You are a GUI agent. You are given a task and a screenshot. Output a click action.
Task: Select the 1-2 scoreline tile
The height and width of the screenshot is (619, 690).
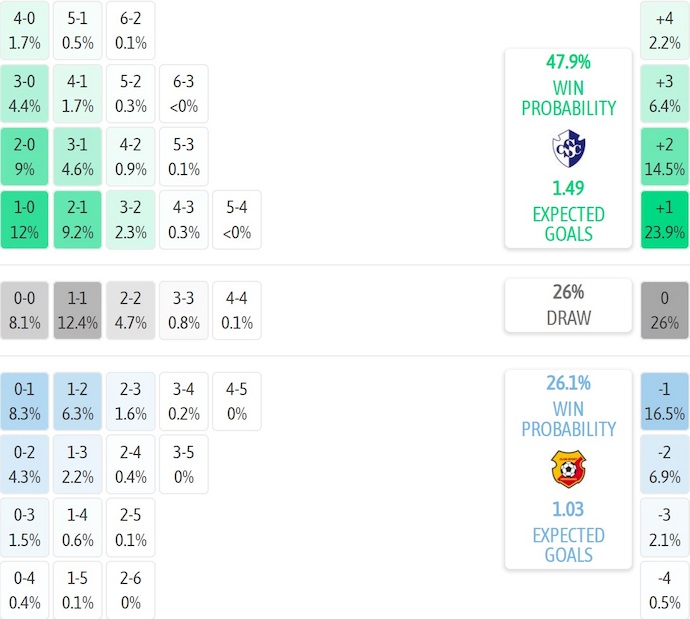[x=77, y=400]
